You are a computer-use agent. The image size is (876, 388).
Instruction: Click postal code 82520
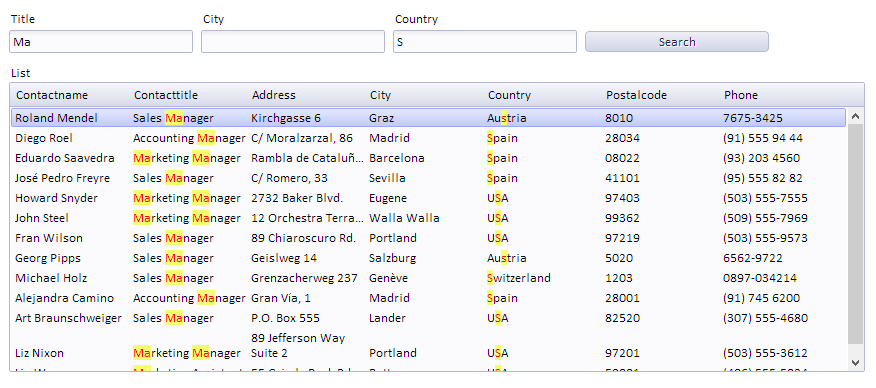pos(622,318)
